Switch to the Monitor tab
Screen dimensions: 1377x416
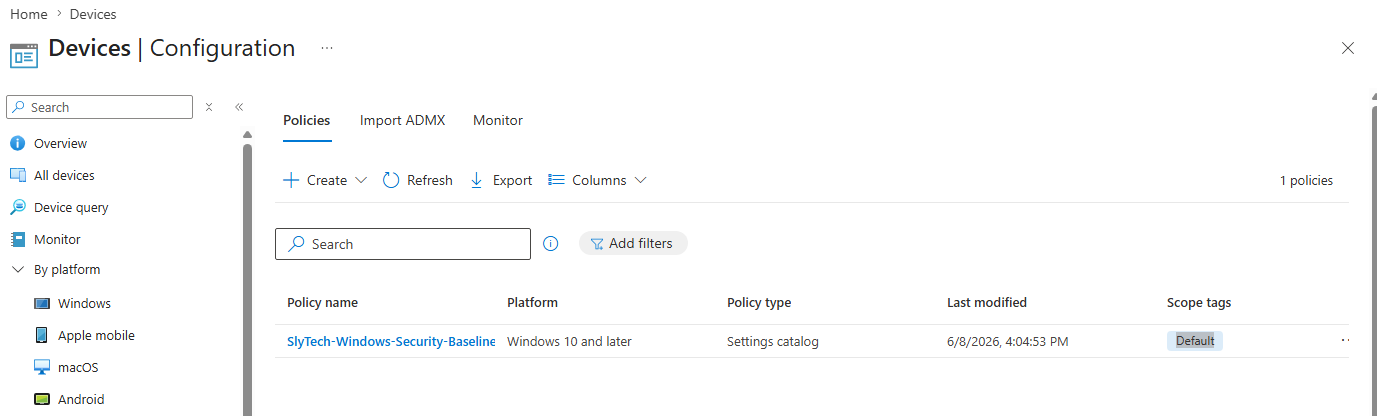(x=498, y=120)
